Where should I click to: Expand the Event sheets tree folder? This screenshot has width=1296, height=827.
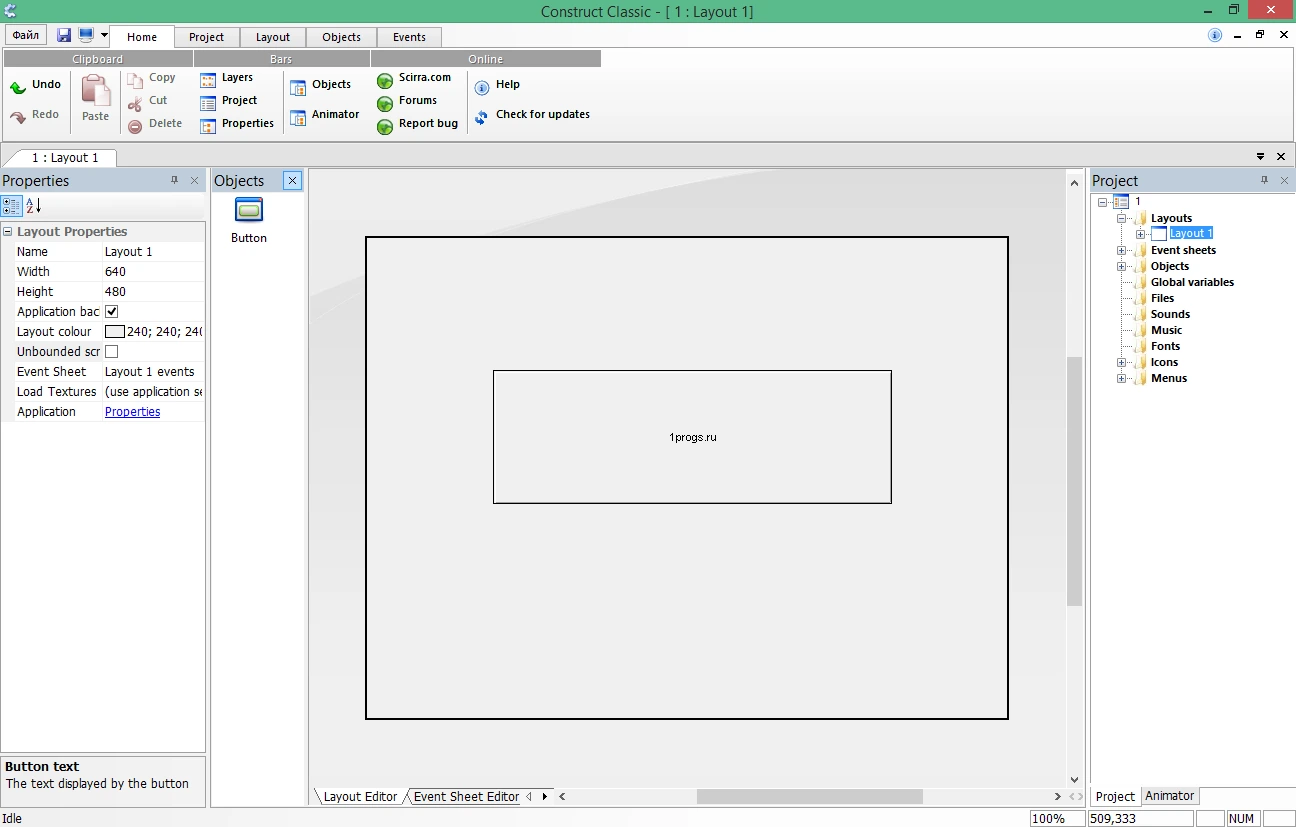(1122, 250)
